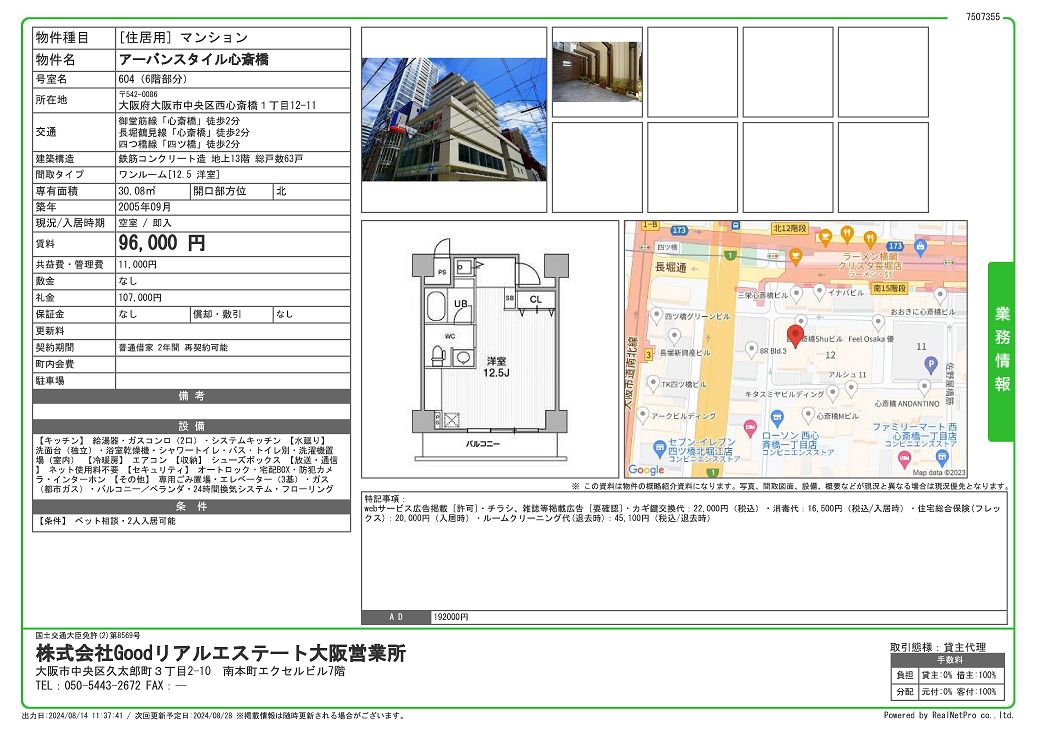Click orange cafe cup marker right of 北12階段
Image resolution: width=1040 pixels, height=737 pixels.
click(x=824, y=236)
